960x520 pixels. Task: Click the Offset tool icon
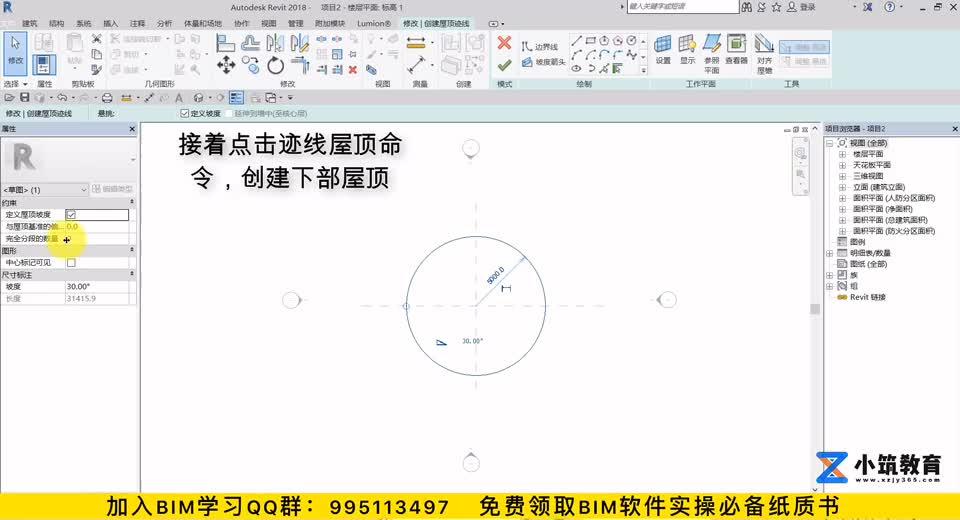[250, 43]
